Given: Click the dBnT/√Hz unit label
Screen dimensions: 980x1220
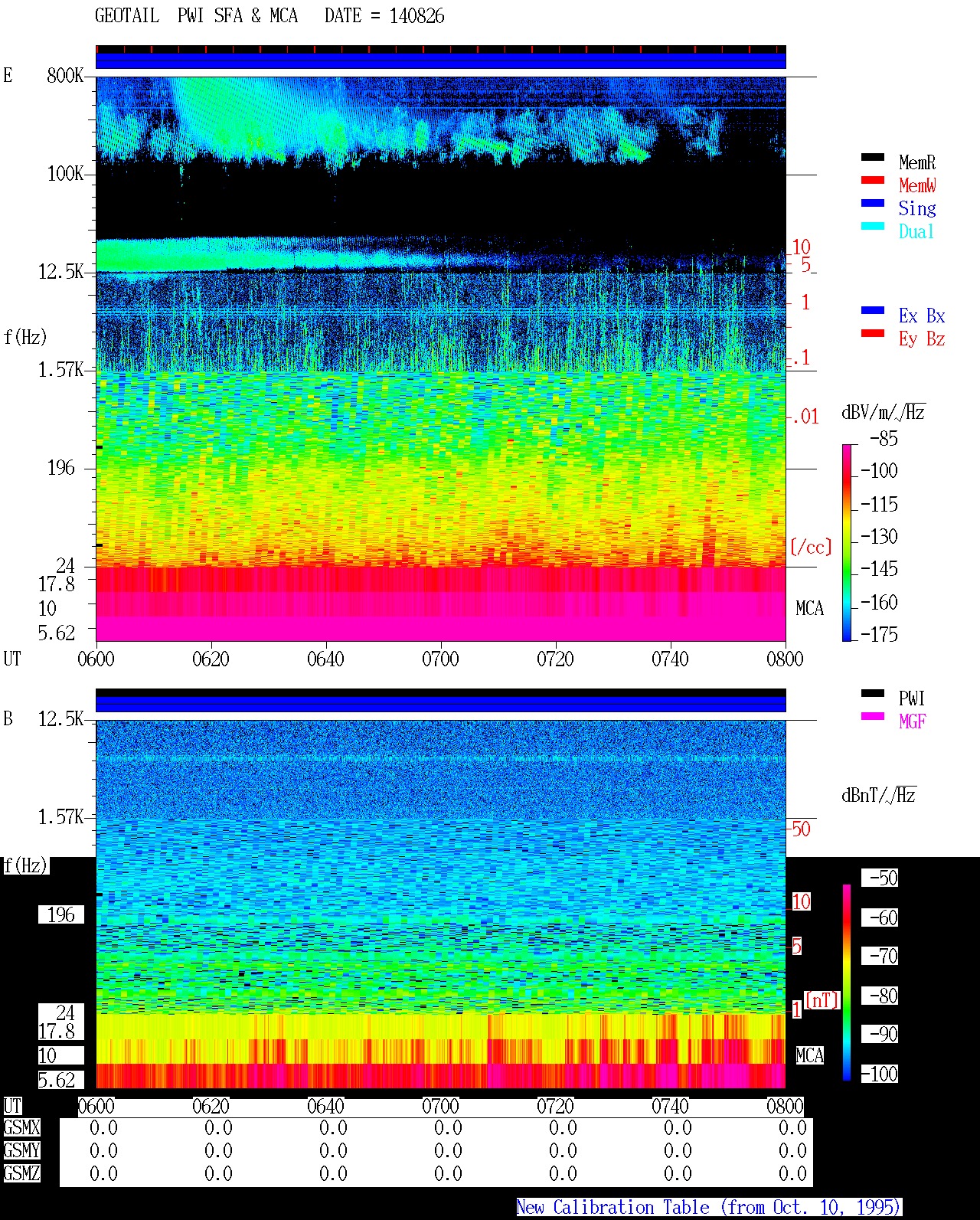Looking at the screenshot, I should [x=879, y=795].
